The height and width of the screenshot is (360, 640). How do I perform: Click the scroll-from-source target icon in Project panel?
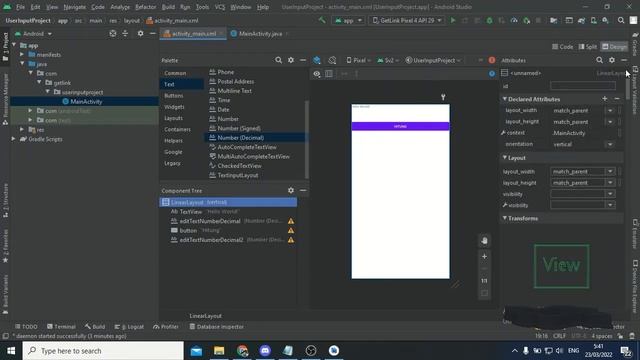tap(113, 33)
